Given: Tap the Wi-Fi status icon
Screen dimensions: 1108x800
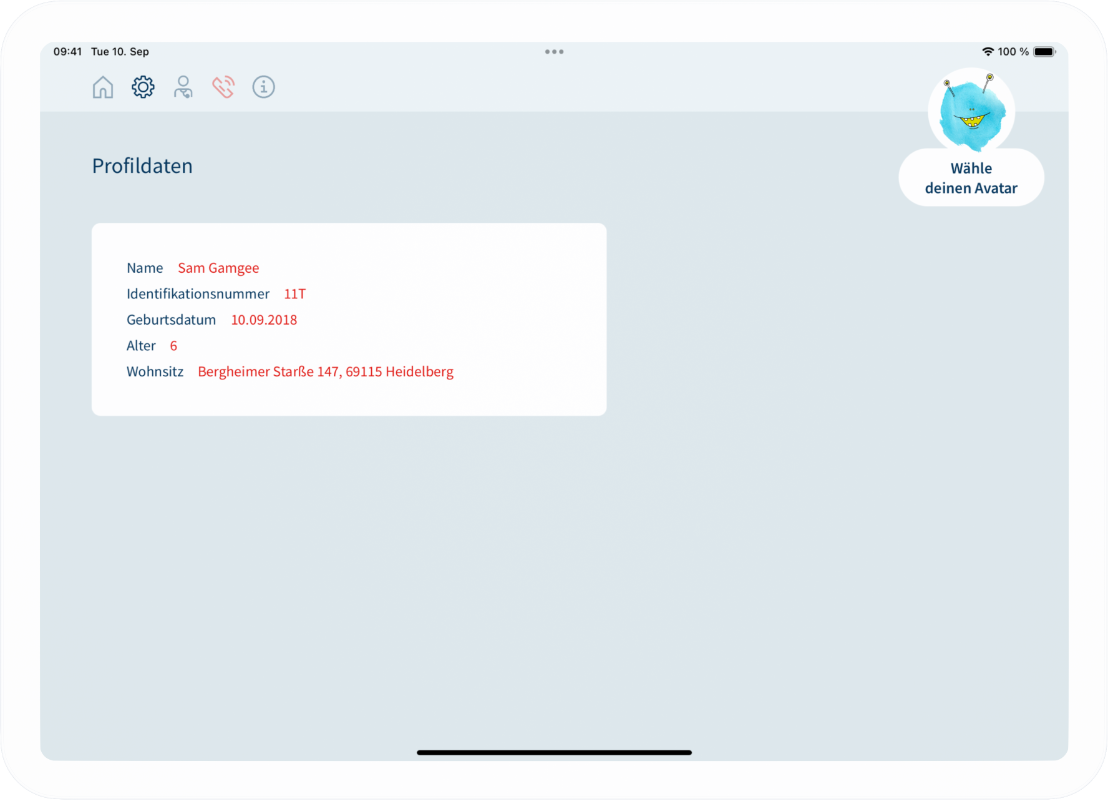Looking at the screenshot, I should (x=987, y=52).
